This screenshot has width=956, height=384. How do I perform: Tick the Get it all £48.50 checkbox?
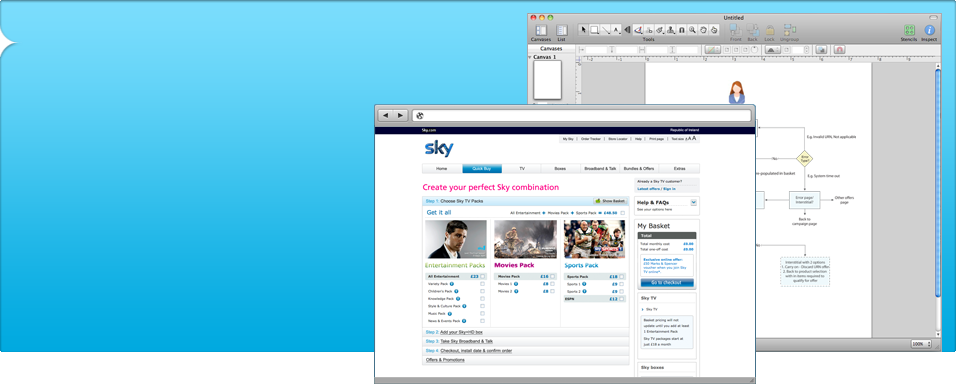(622, 213)
